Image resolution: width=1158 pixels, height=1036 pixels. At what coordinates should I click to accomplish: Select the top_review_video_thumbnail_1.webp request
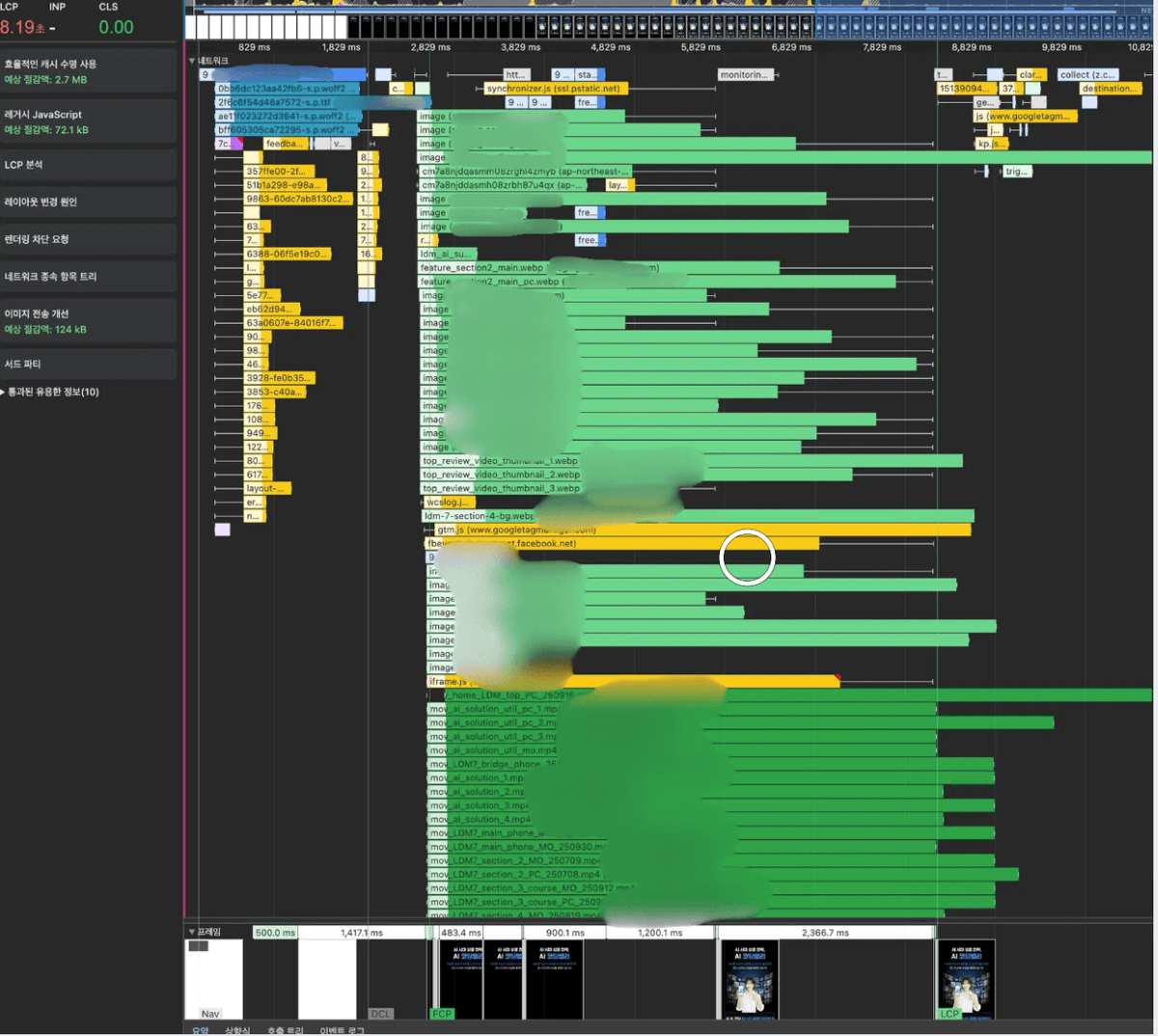point(500,461)
